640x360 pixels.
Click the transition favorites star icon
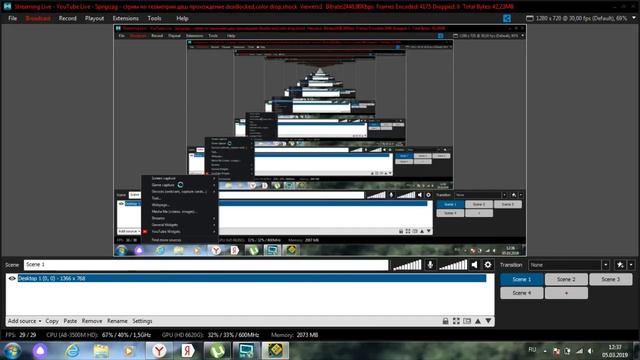point(620,265)
